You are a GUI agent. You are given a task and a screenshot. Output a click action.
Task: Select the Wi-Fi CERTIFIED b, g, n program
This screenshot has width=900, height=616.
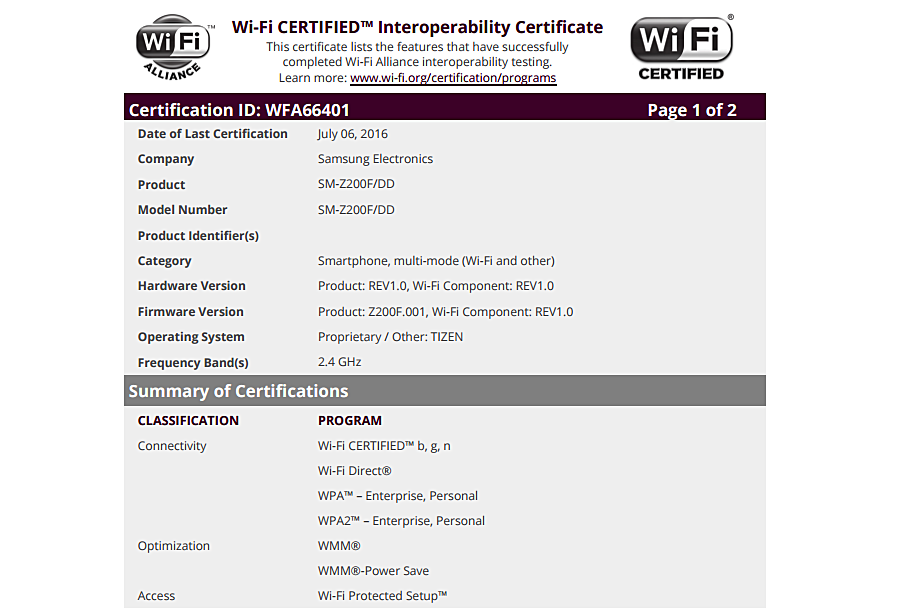coord(384,446)
